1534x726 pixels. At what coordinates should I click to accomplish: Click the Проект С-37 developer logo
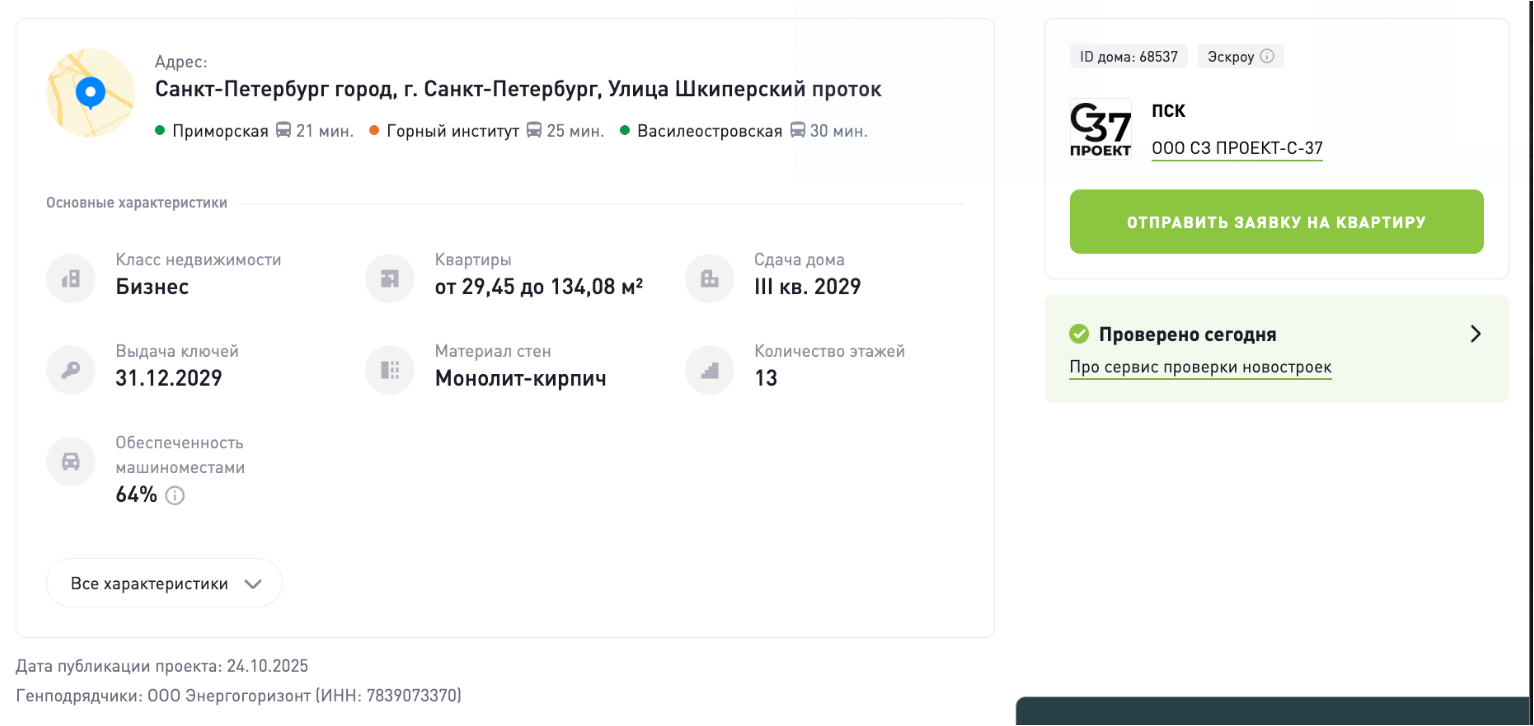tap(1101, 129)
